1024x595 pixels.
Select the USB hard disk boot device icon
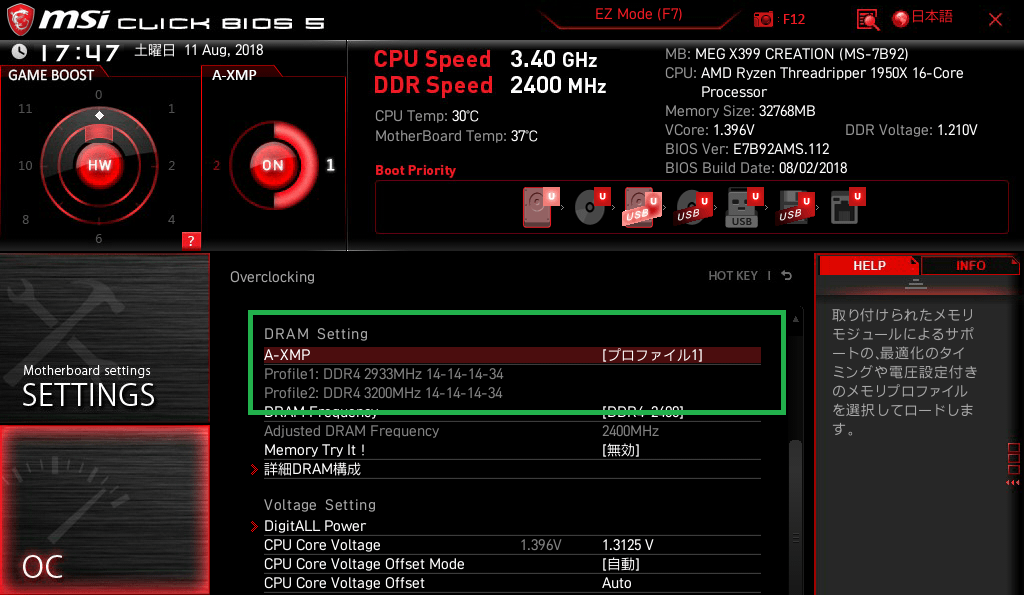642,206
